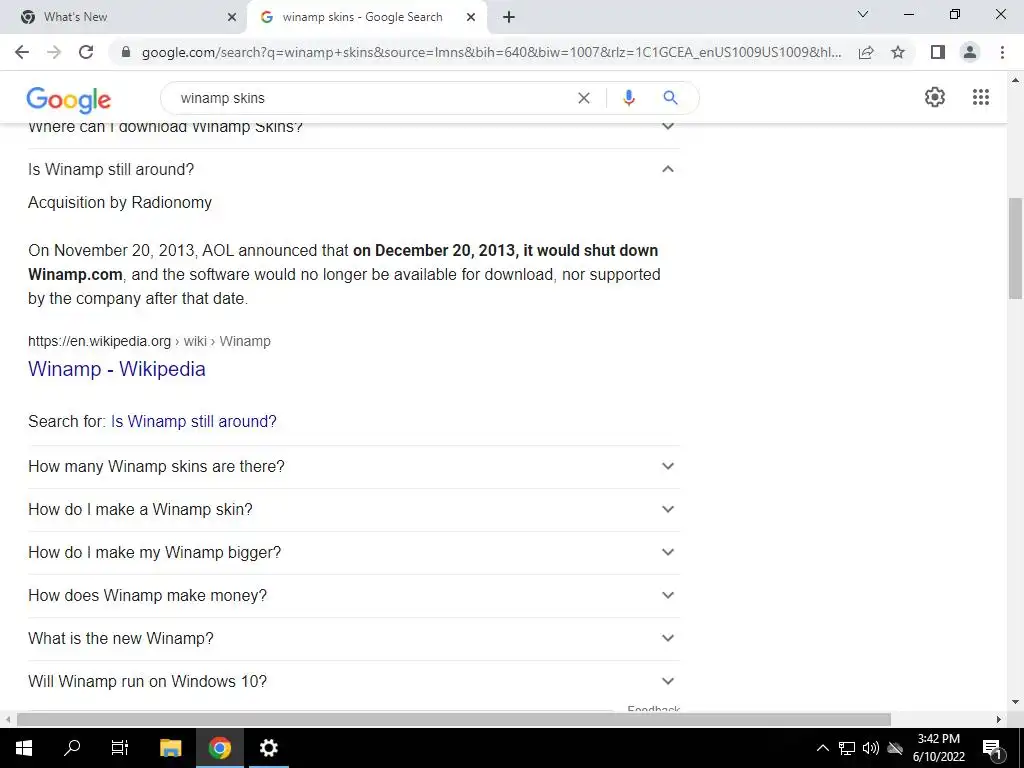The height and width of the screenshot is (768, 1024).
Task: Click the address bar URL
Action: point(491,52)
